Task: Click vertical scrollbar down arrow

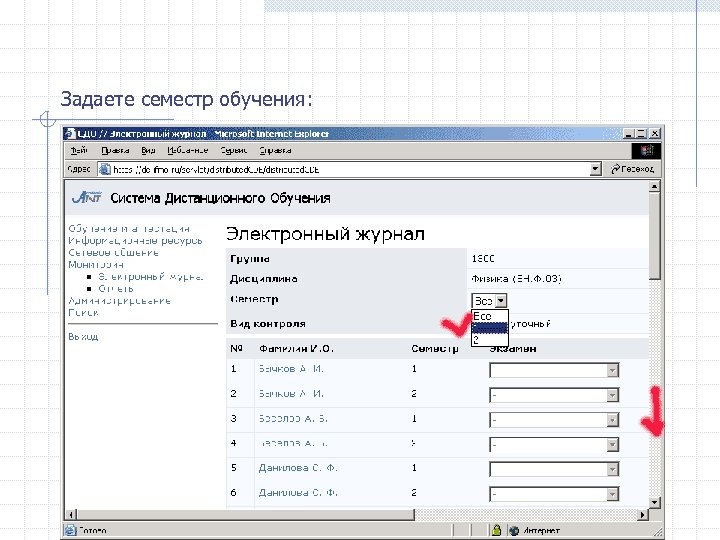Action: (655, 502)
